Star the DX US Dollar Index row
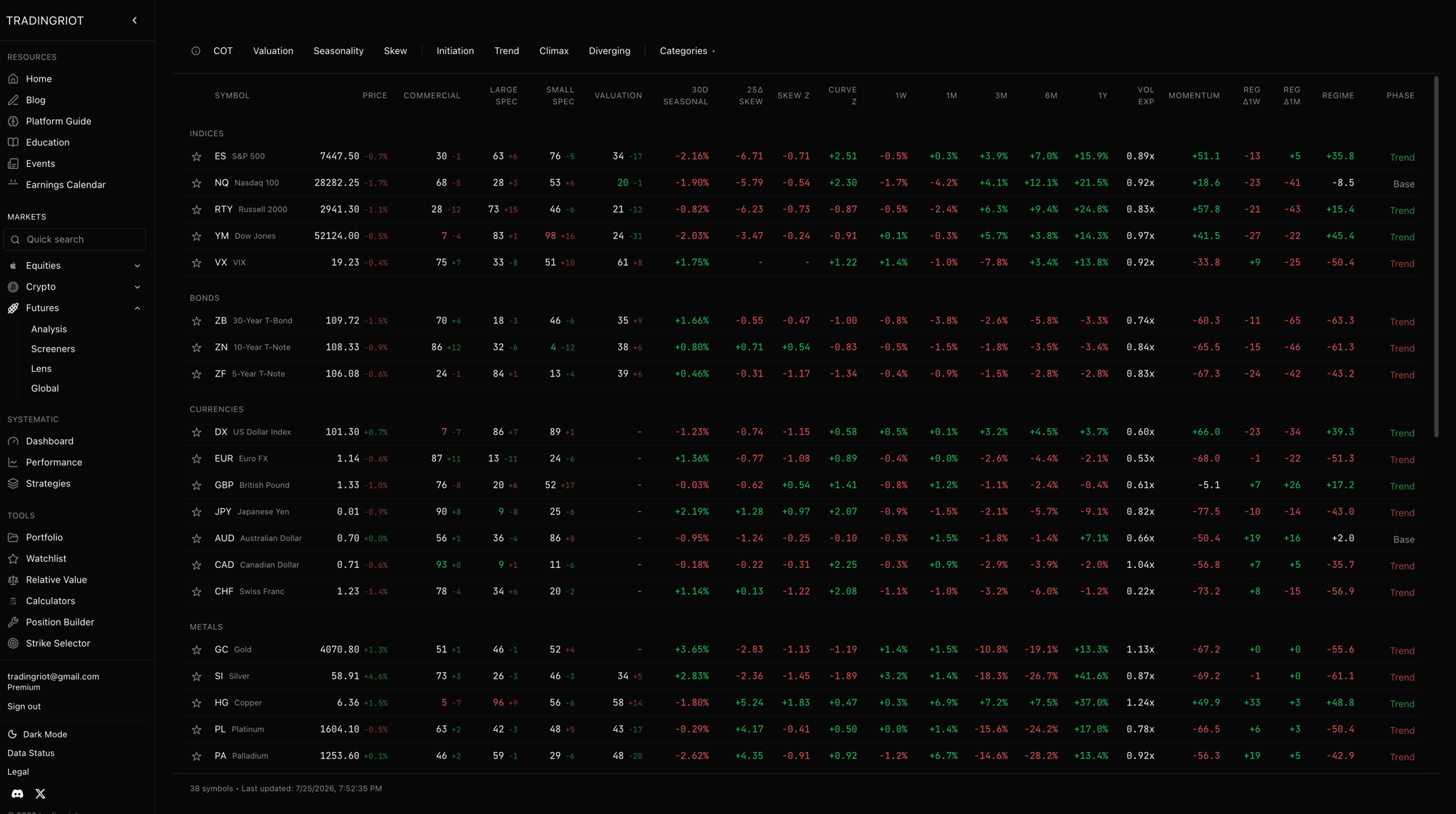1456x814 pixels. (x=197, y=432)
